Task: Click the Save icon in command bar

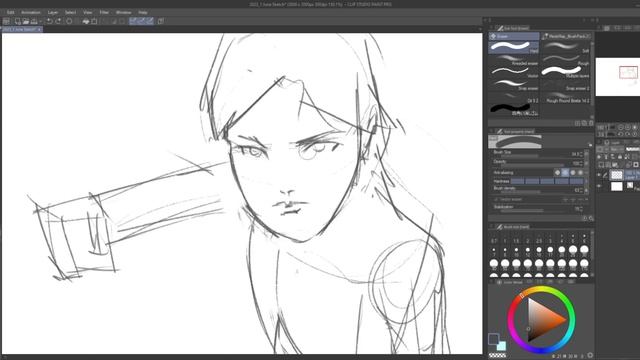Action: pyautogui.click(x=34, y=21)
